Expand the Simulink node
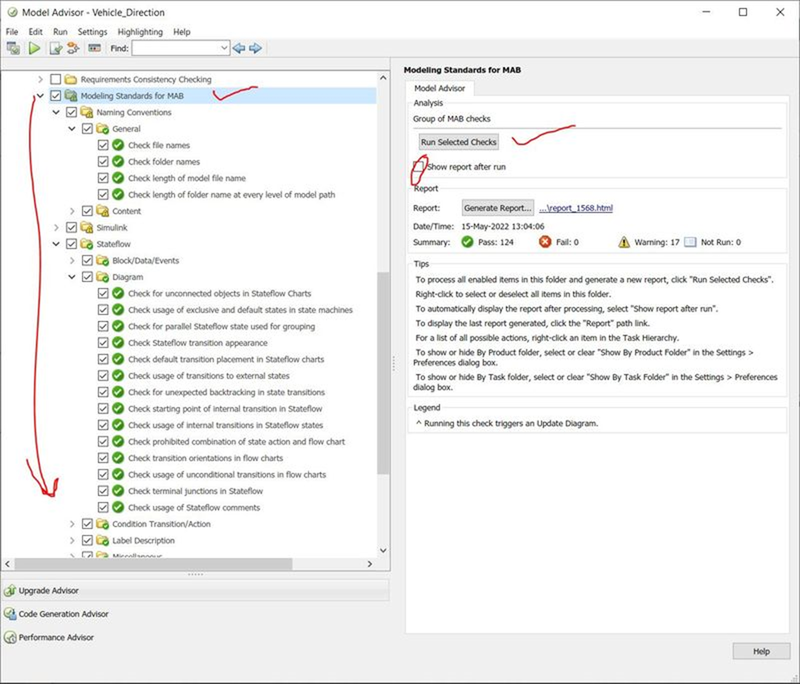 [x=56, y=227]
